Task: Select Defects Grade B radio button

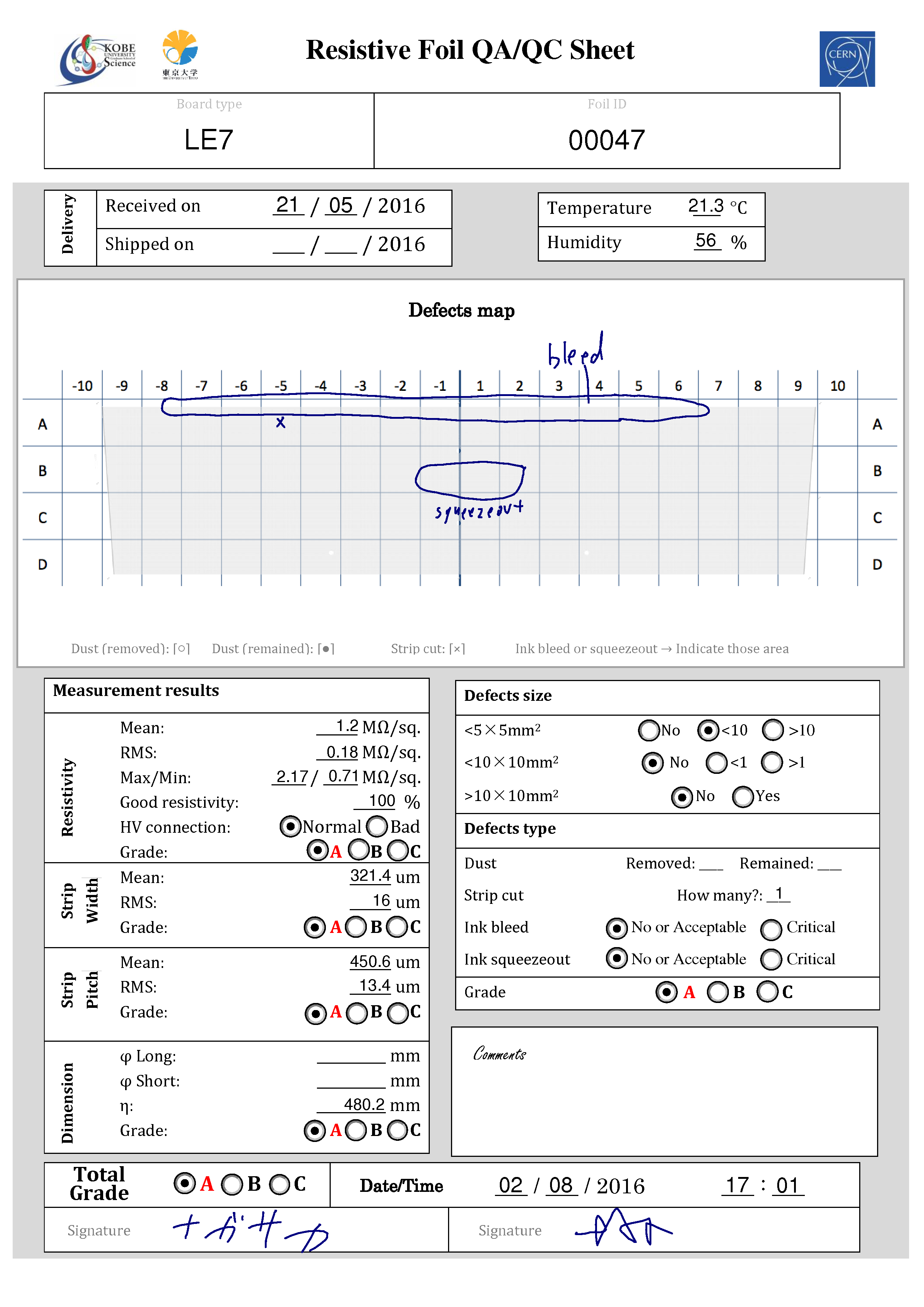Action: point(717,992)
